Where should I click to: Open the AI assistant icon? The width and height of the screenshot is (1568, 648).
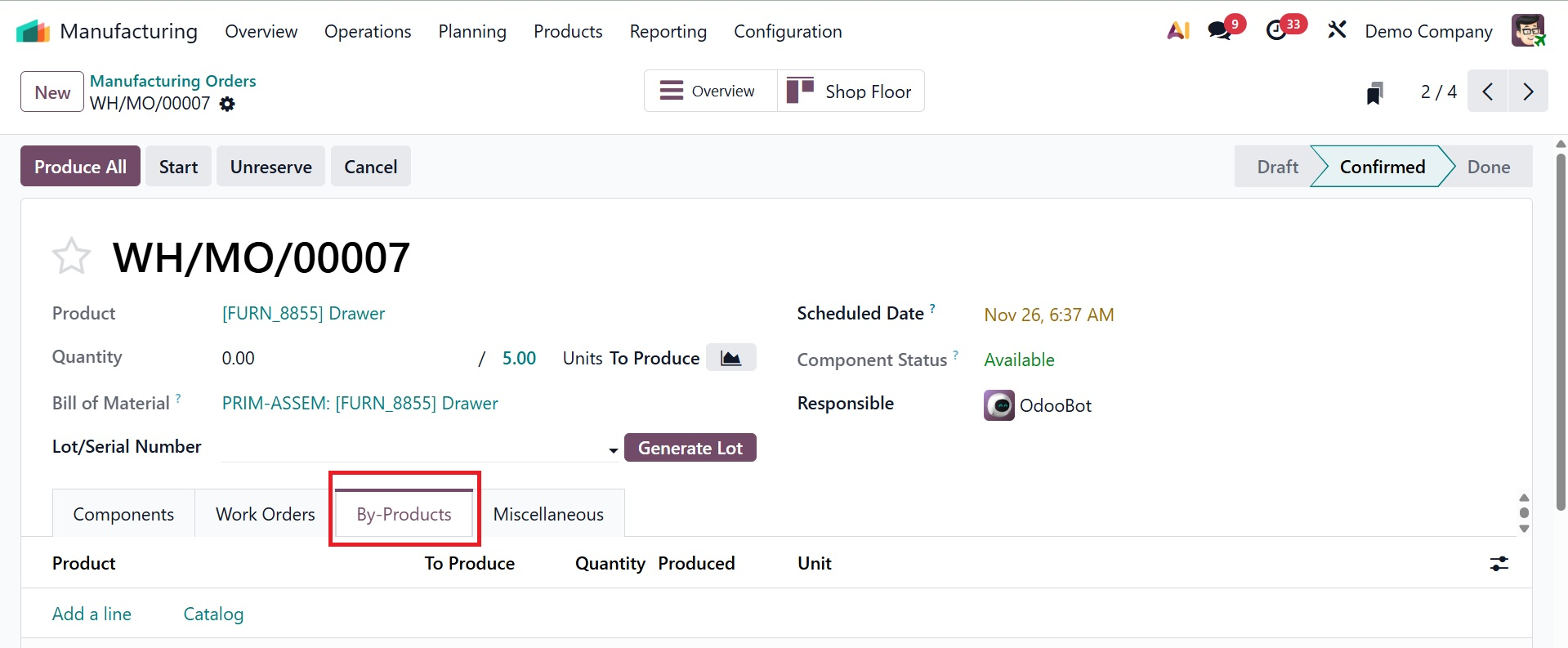[1177, 31]
